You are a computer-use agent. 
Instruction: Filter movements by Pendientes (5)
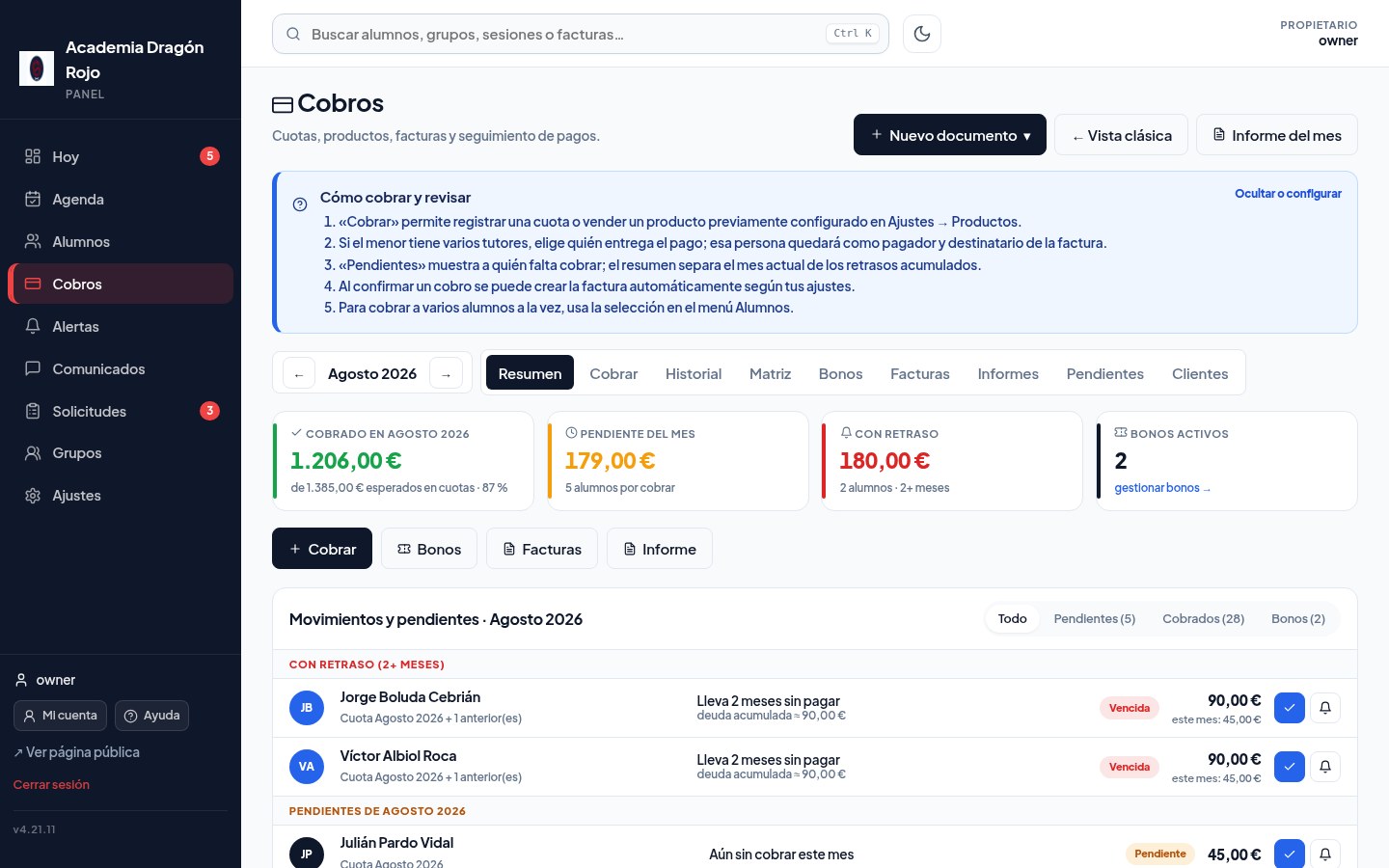(1095, 618)
